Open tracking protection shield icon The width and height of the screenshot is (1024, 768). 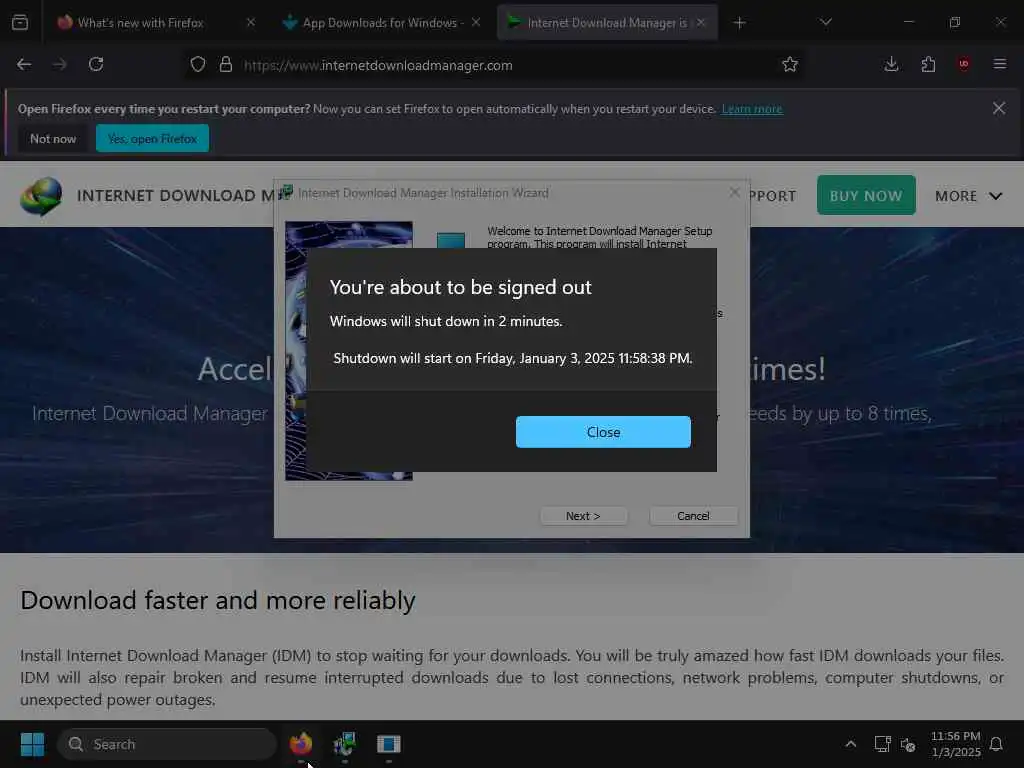click(198, 65)
